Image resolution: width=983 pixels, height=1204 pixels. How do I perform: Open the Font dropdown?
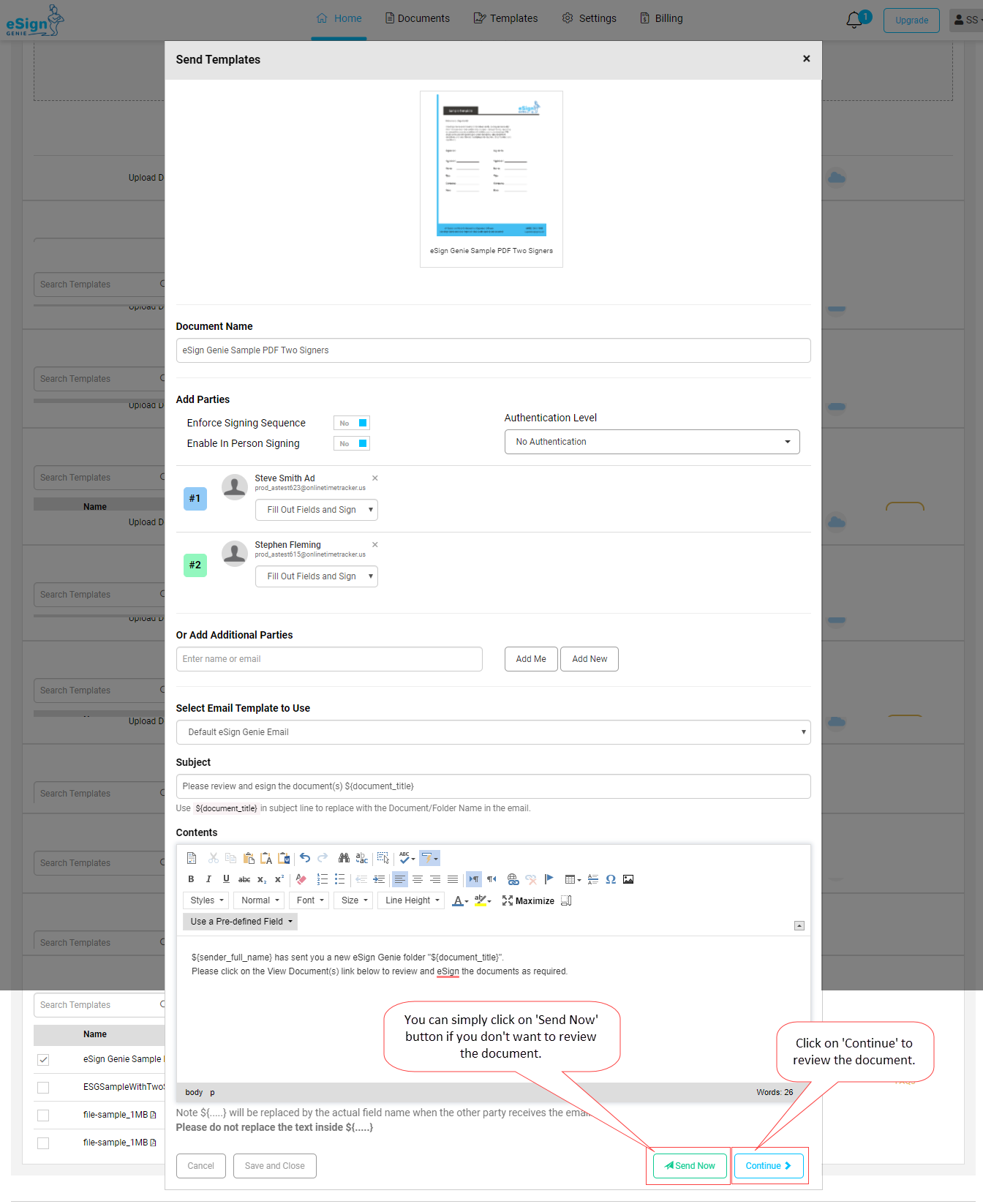(309, 900)
